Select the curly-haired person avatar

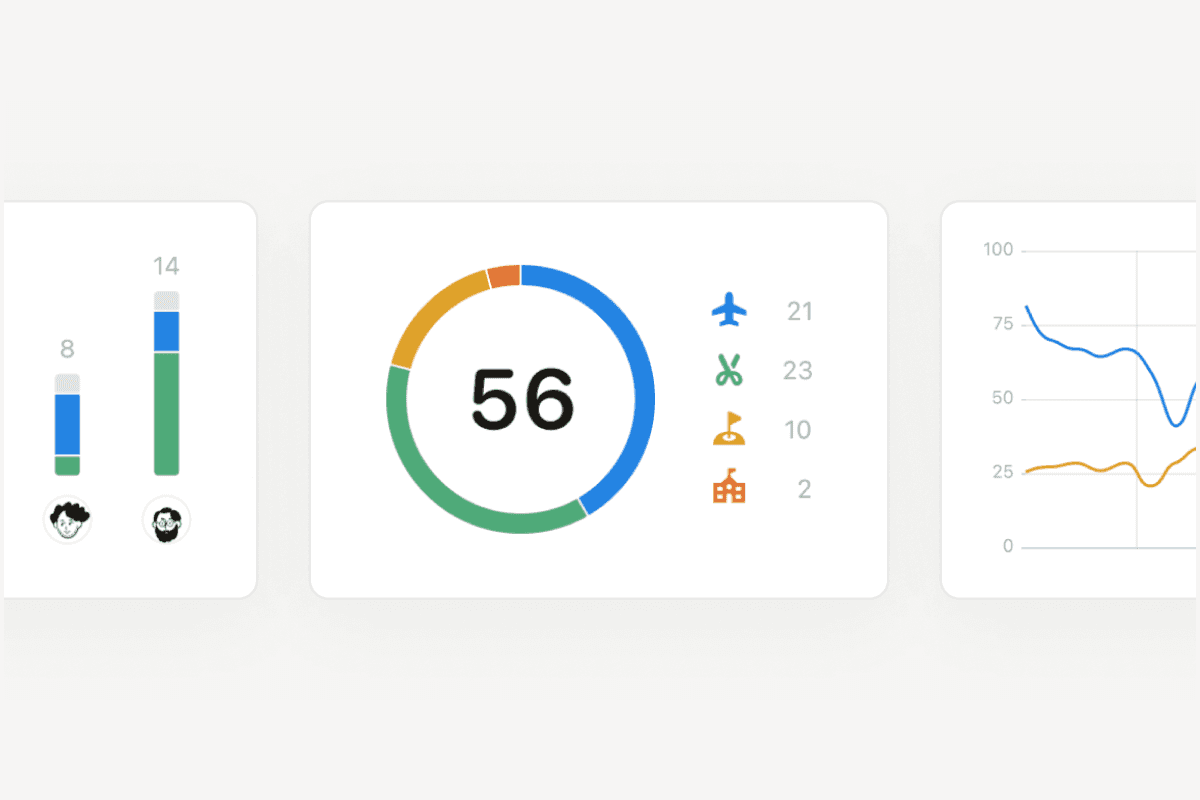[x=68, y=520]
